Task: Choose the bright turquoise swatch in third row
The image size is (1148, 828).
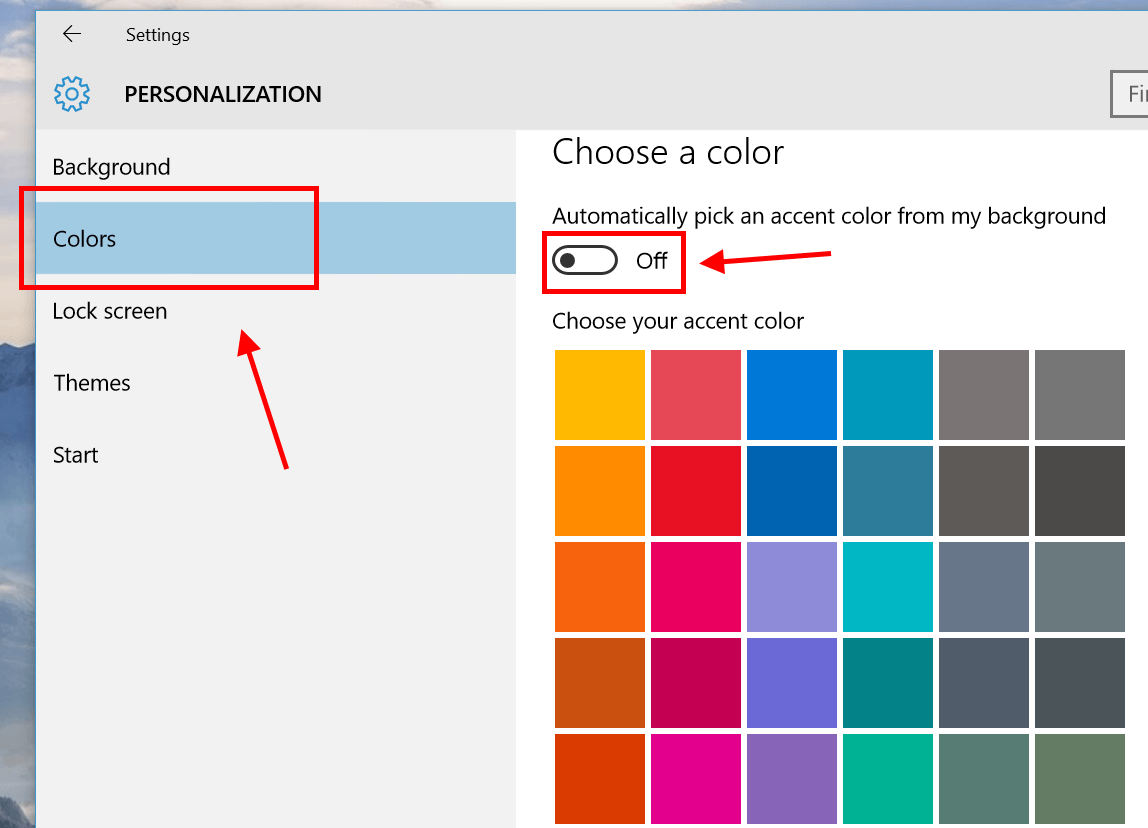Action: point(887,586)
